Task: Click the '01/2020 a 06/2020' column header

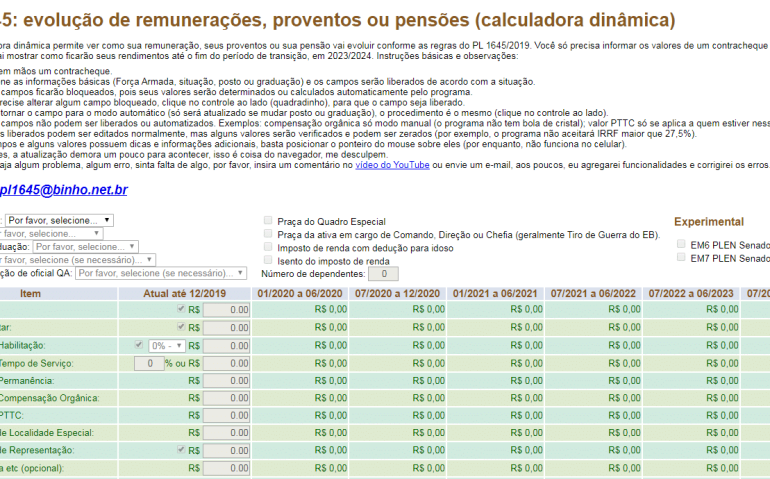Action: coord(300,294)
